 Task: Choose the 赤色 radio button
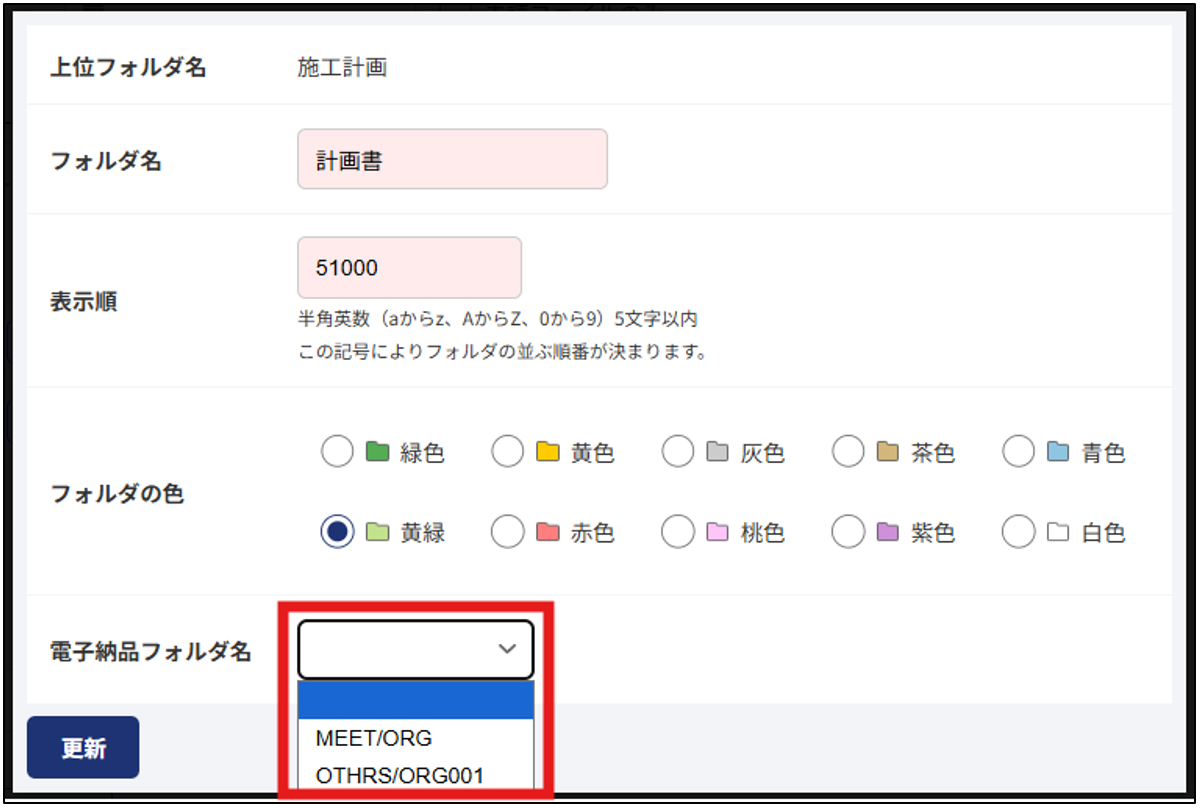tap(508, 532)
